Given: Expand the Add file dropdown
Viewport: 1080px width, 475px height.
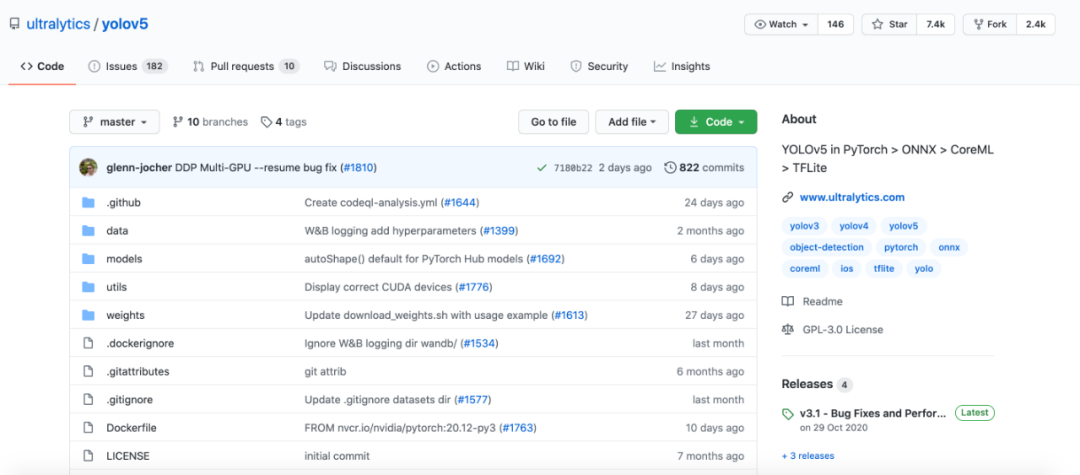Looking at the screenshot, I should [632, 122].
